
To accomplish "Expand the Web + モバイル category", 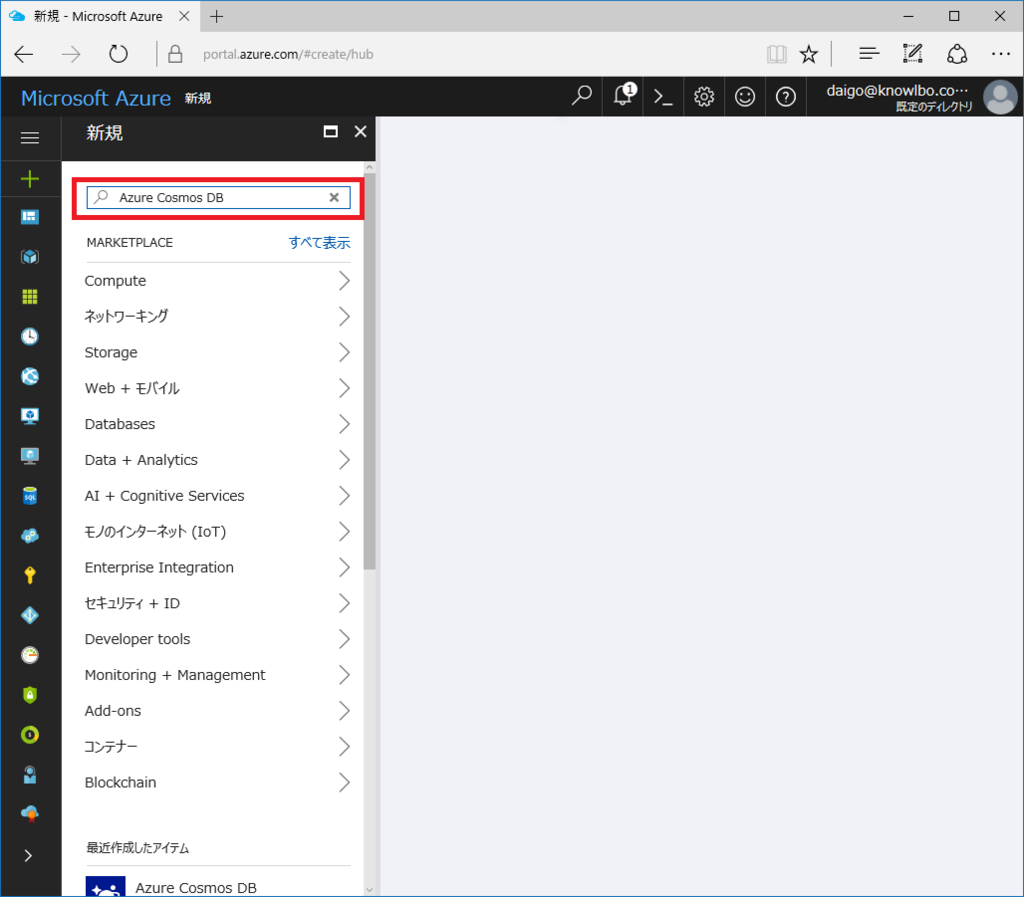I will [217, 388].
